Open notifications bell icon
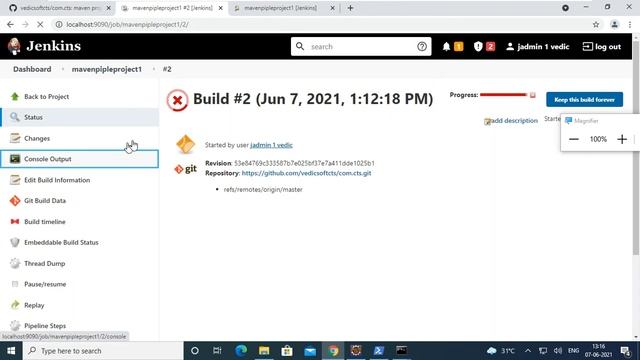This screenshot has width=640, height=360. [446, 47]
